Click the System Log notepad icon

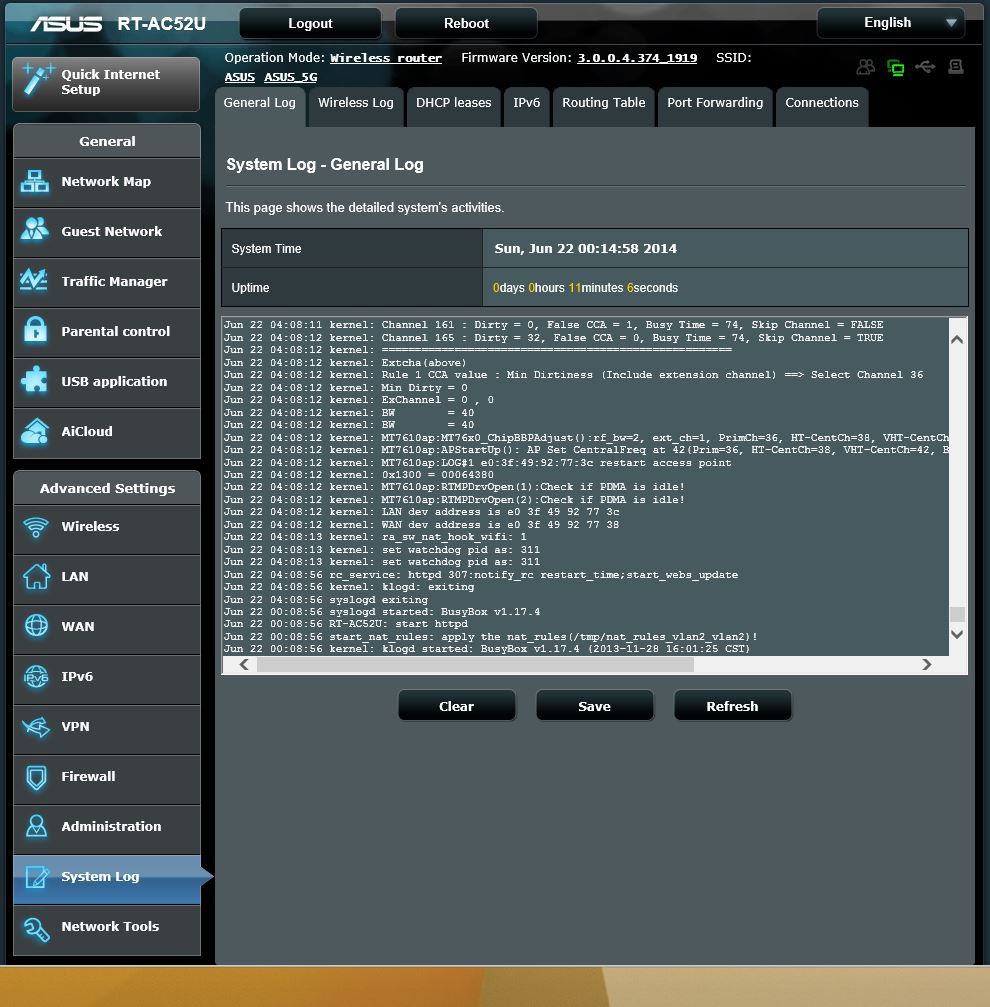[x=37, y=877]
